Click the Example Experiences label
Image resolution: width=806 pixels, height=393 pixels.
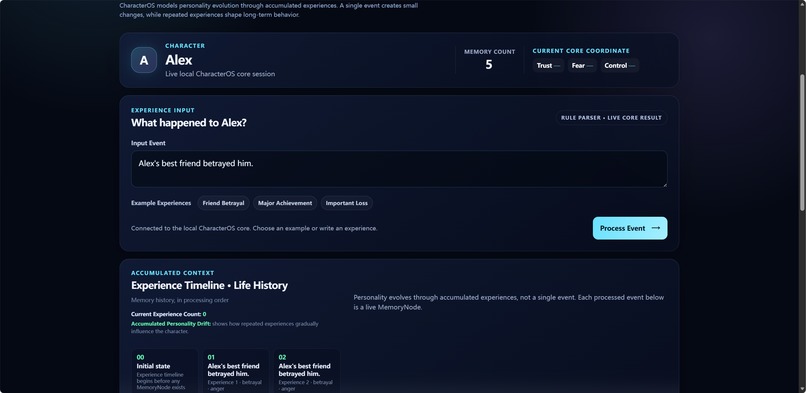pos(161,203)
